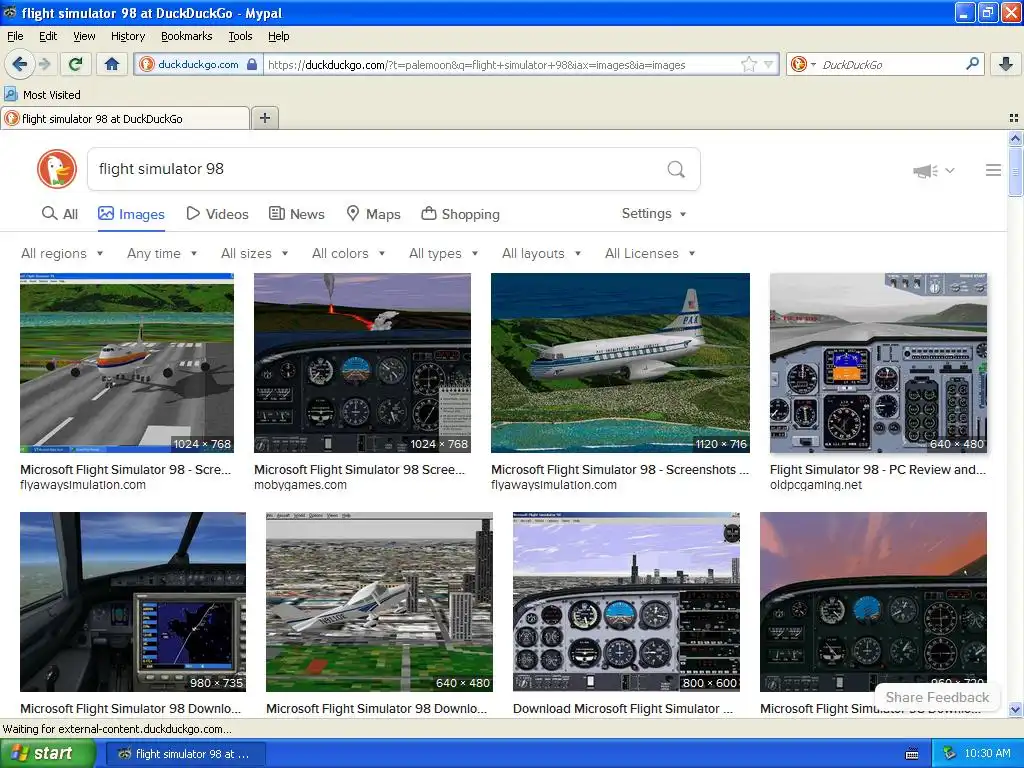Open the on-screen keyboard tray icon
This screenshot has height=768, width=1024.
click(x=912, y=754)
